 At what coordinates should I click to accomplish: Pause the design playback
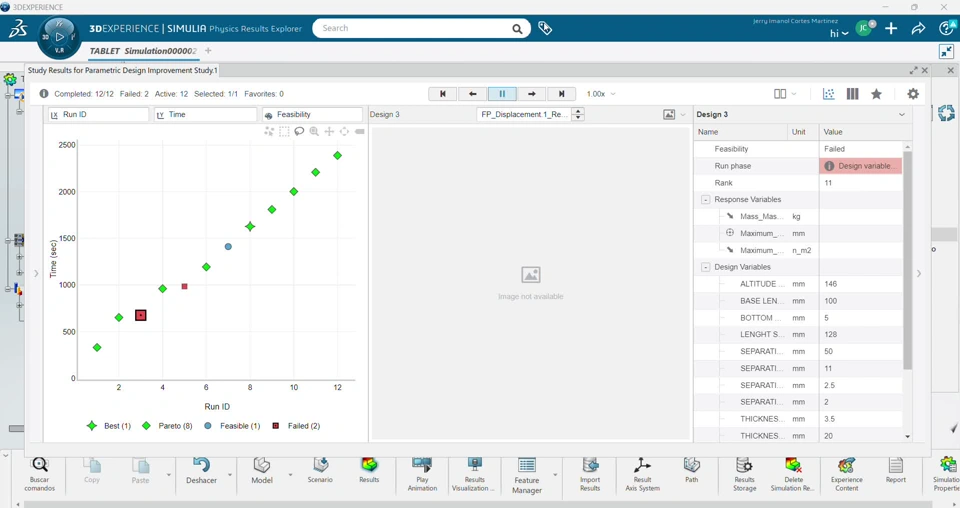click(502, 94)
